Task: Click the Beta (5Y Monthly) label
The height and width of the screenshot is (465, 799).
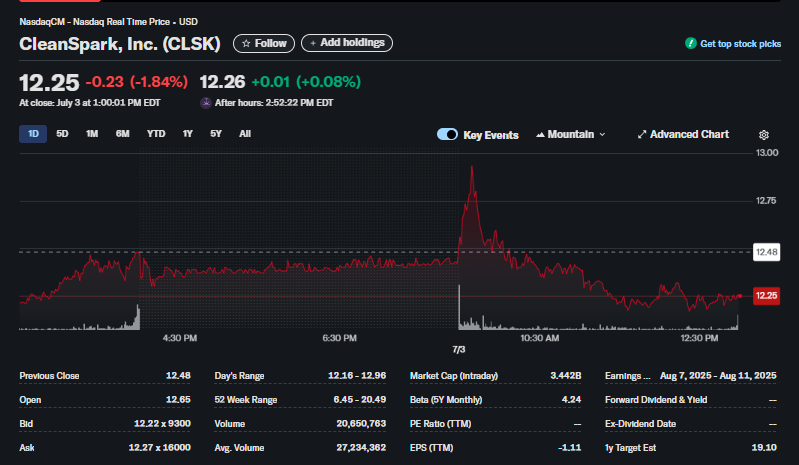Action: tap(446, 400)
